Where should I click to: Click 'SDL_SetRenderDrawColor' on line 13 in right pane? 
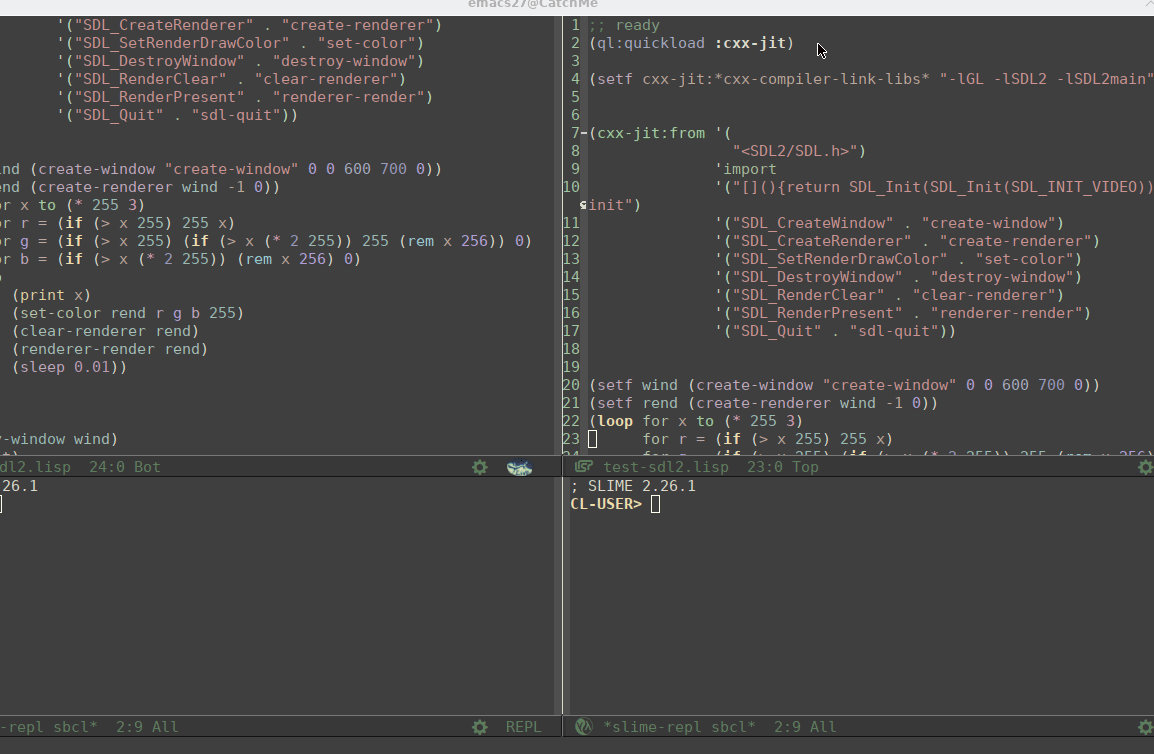coord(844,259)
